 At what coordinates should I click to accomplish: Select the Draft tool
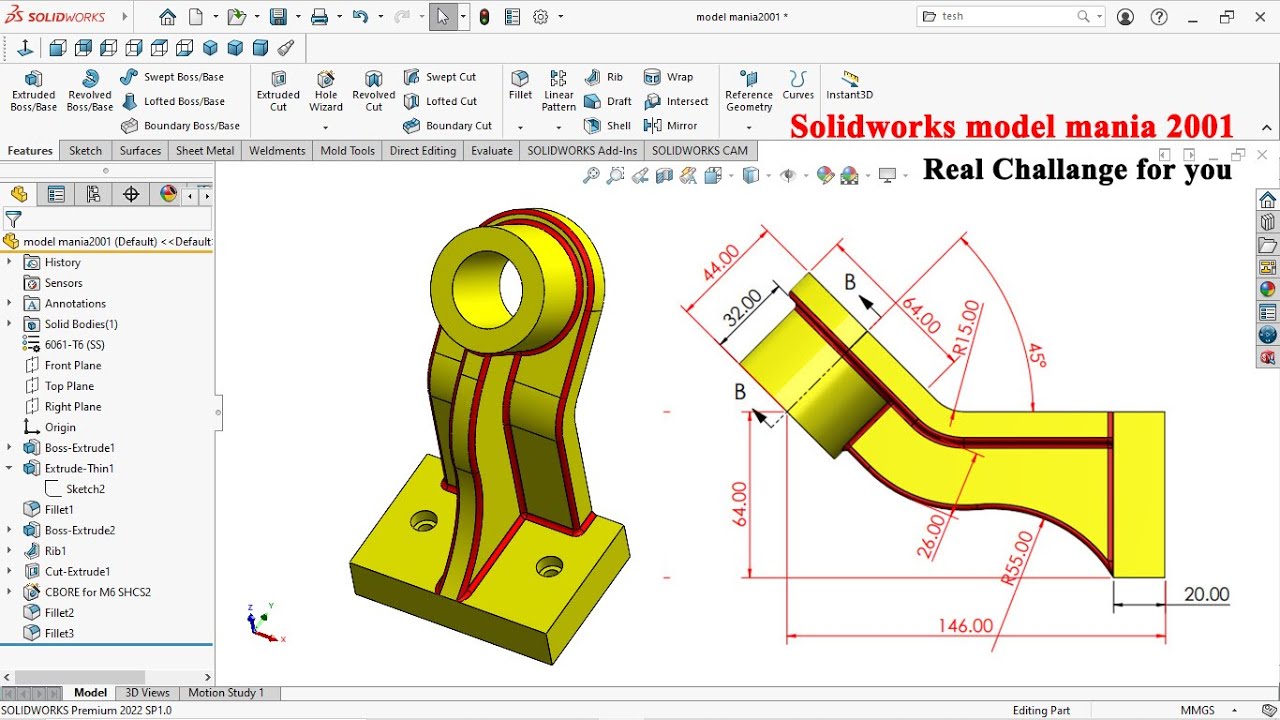pos(608,101)
